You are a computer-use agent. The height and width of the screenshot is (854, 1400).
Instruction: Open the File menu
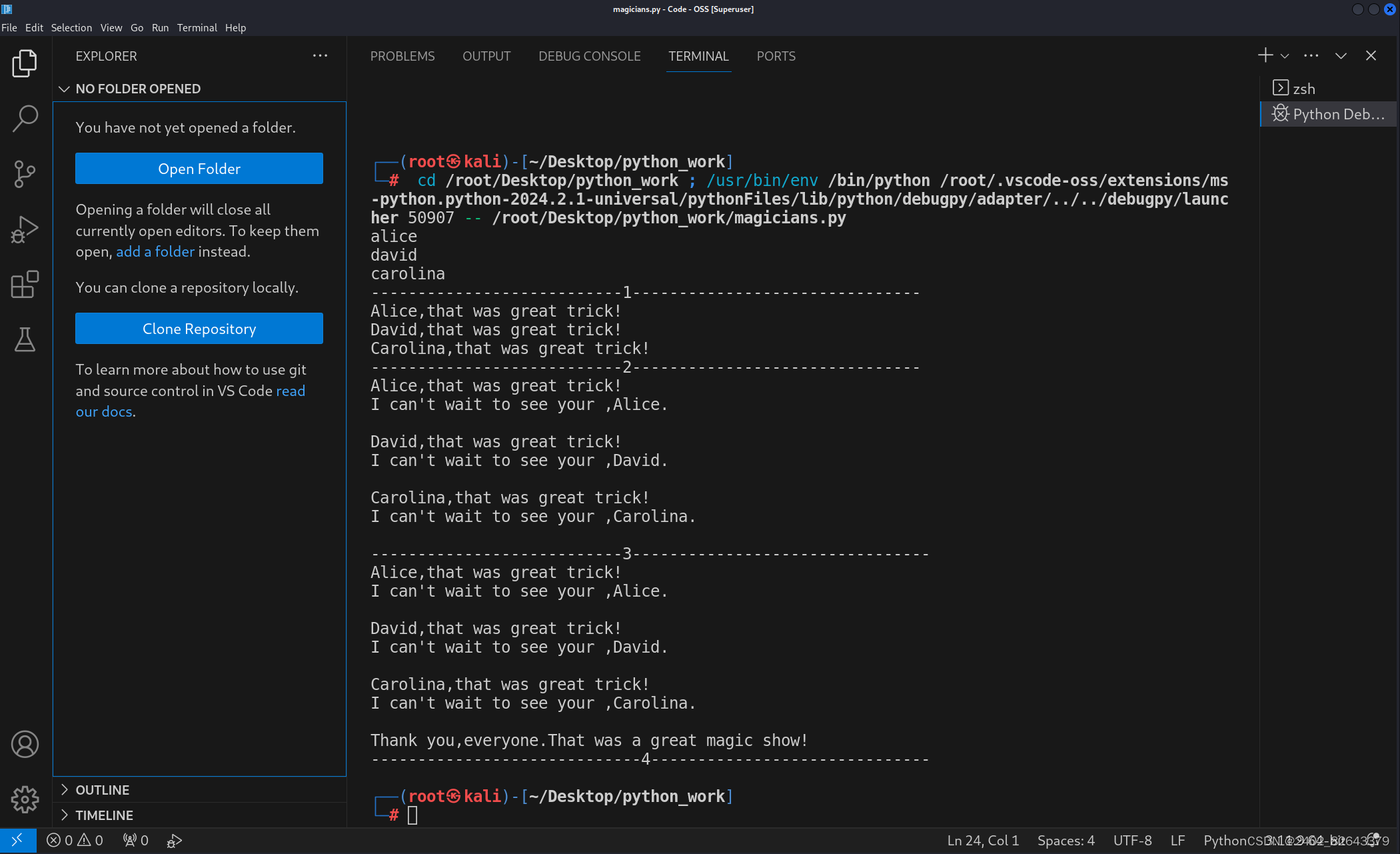[x=9, y=27]
